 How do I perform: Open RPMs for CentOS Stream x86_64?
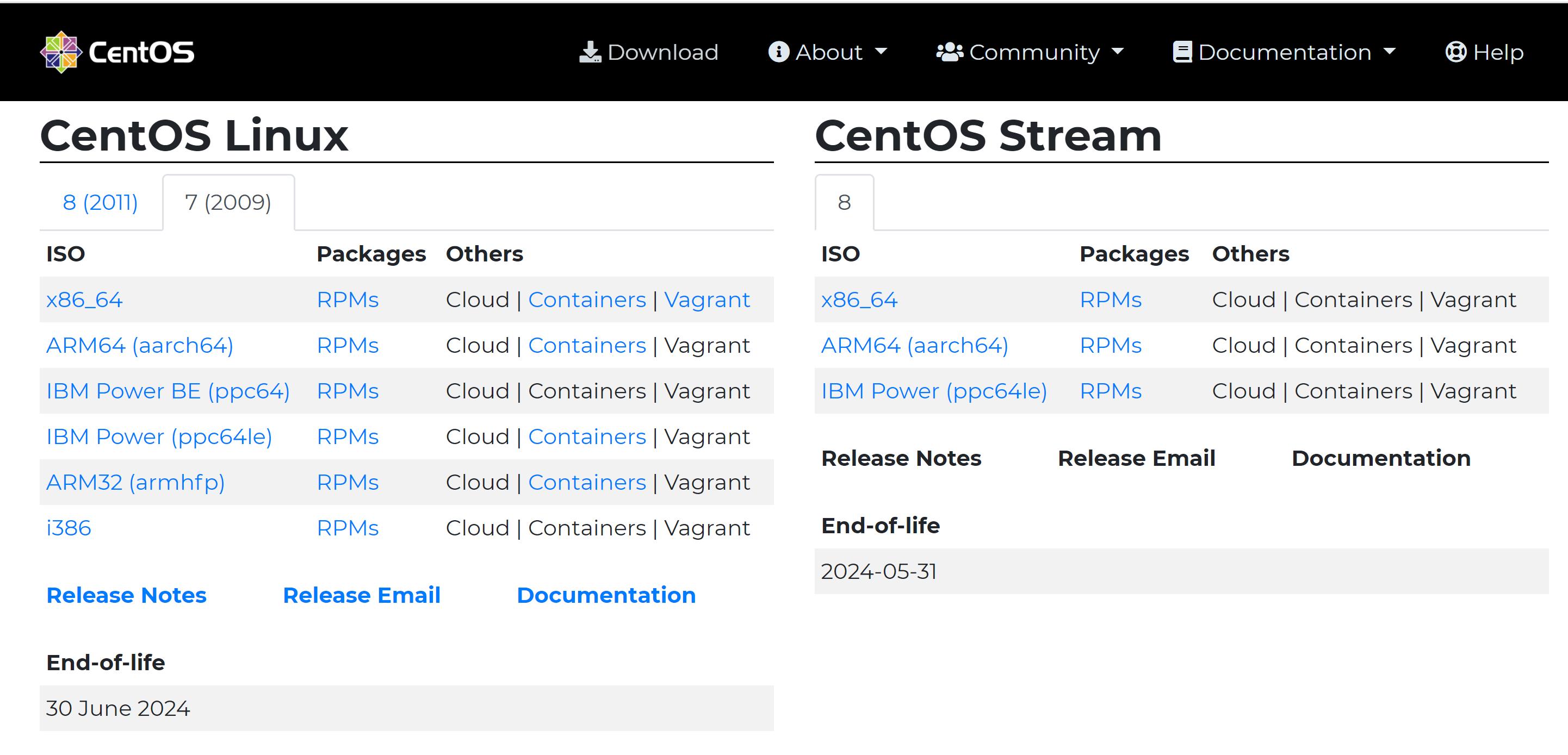(x=1110, y=299)
